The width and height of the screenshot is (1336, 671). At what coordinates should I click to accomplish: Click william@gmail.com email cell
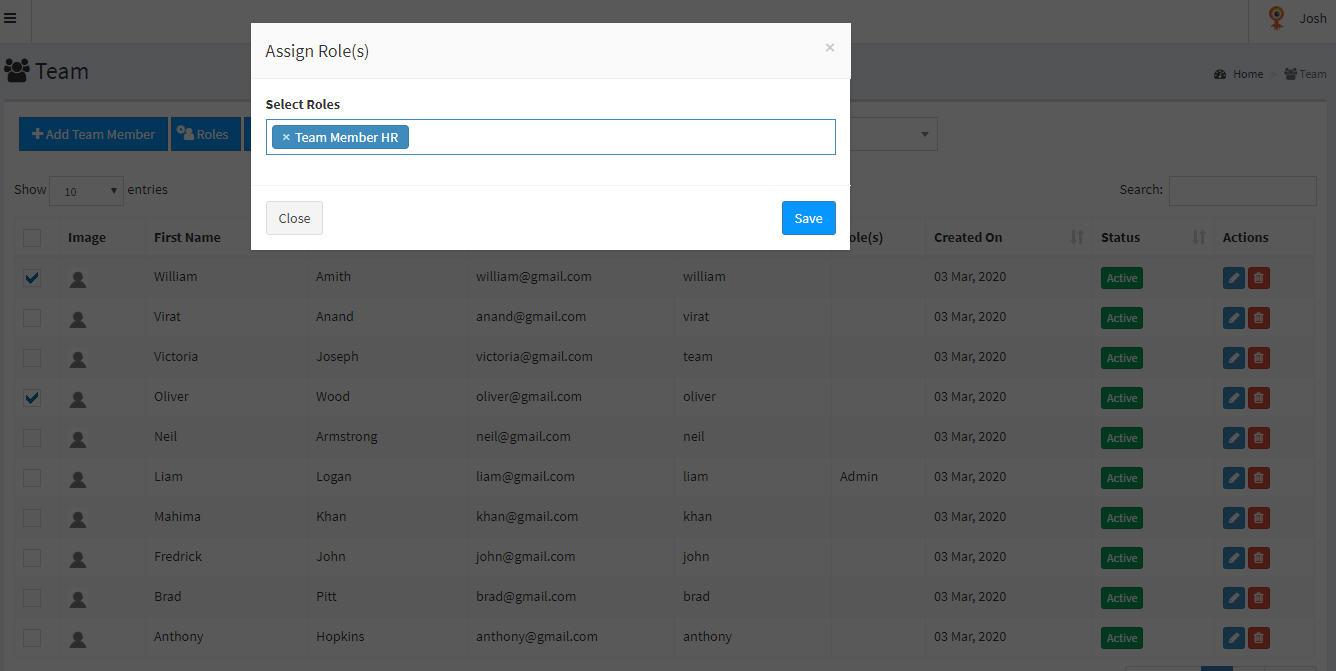coord(534,276)
